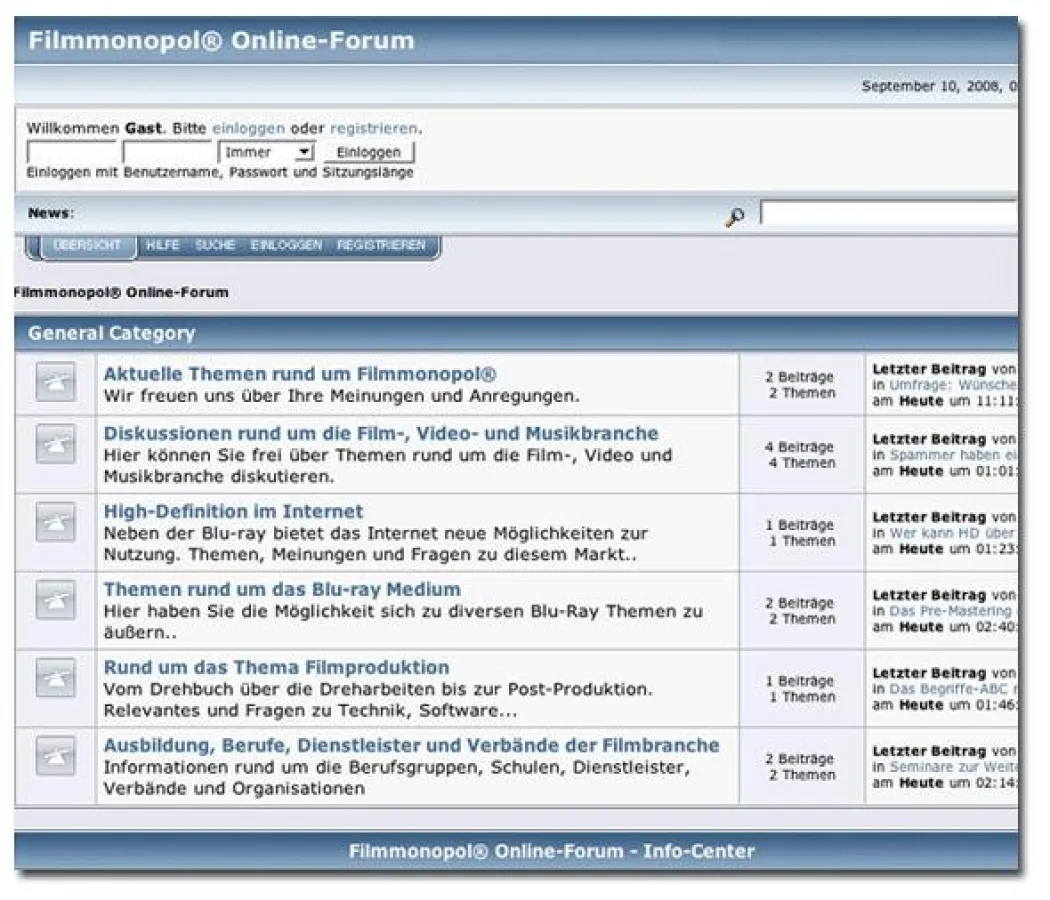This screenshot has height=900, width=1050.
Task: Select the Einloggen navigation tab
Action: point(289,245)
